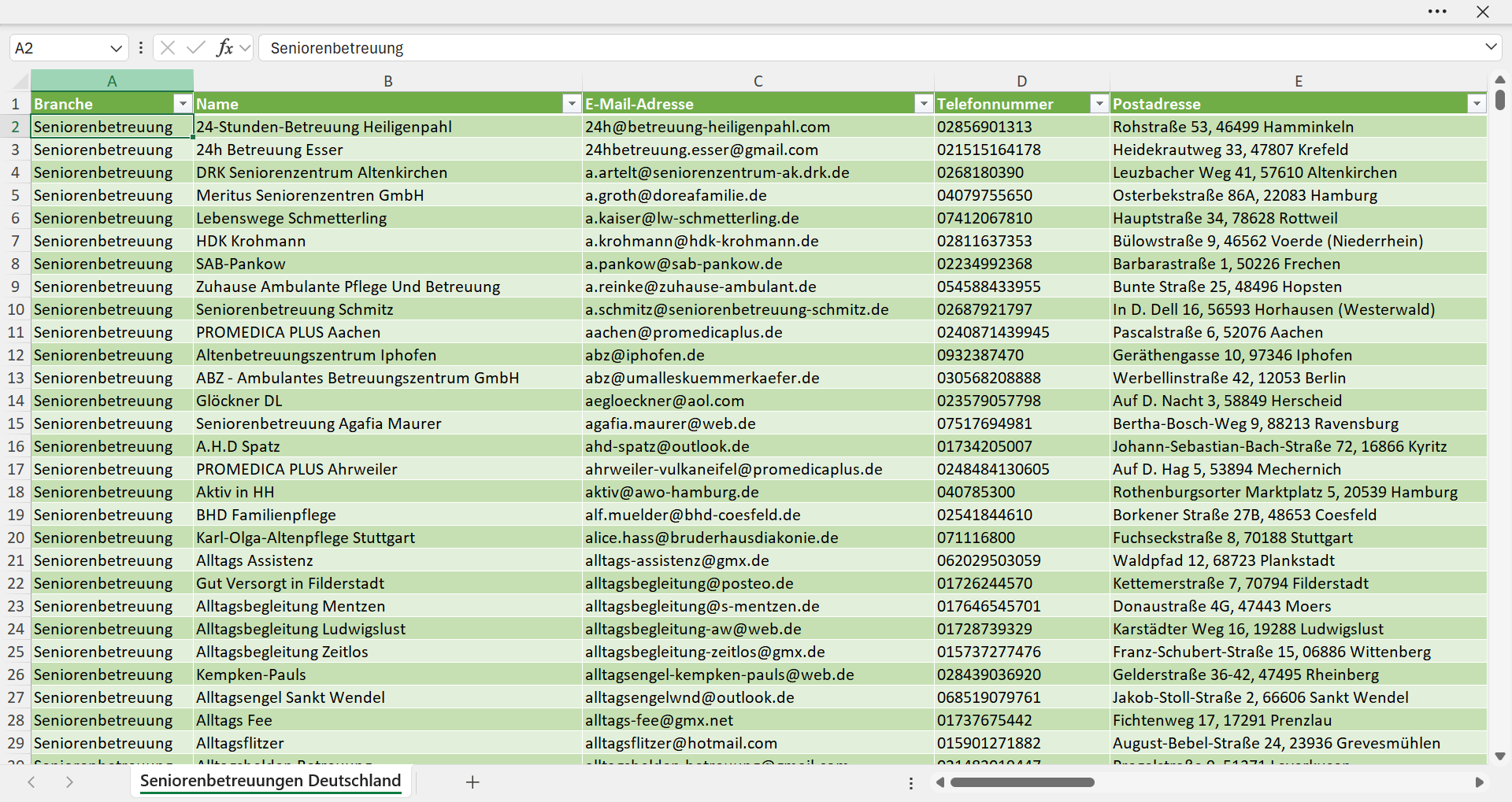Select cell 'Alltagsflitzer'
Viewport: 1512px width, 802px height.
(x=388, y=743)
